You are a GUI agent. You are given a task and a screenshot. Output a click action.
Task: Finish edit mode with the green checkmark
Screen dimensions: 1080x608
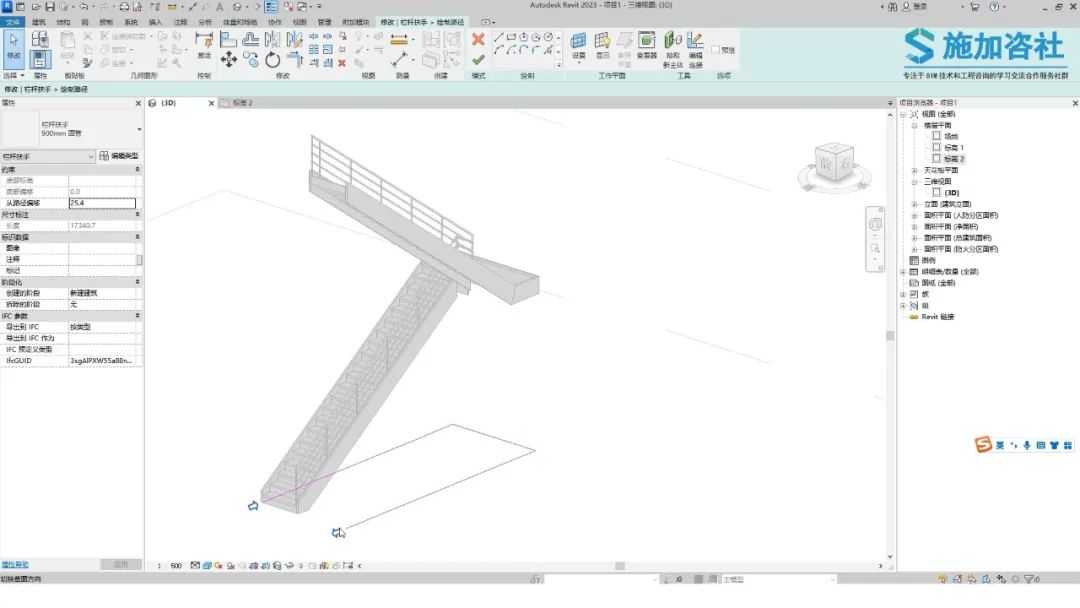478,60
